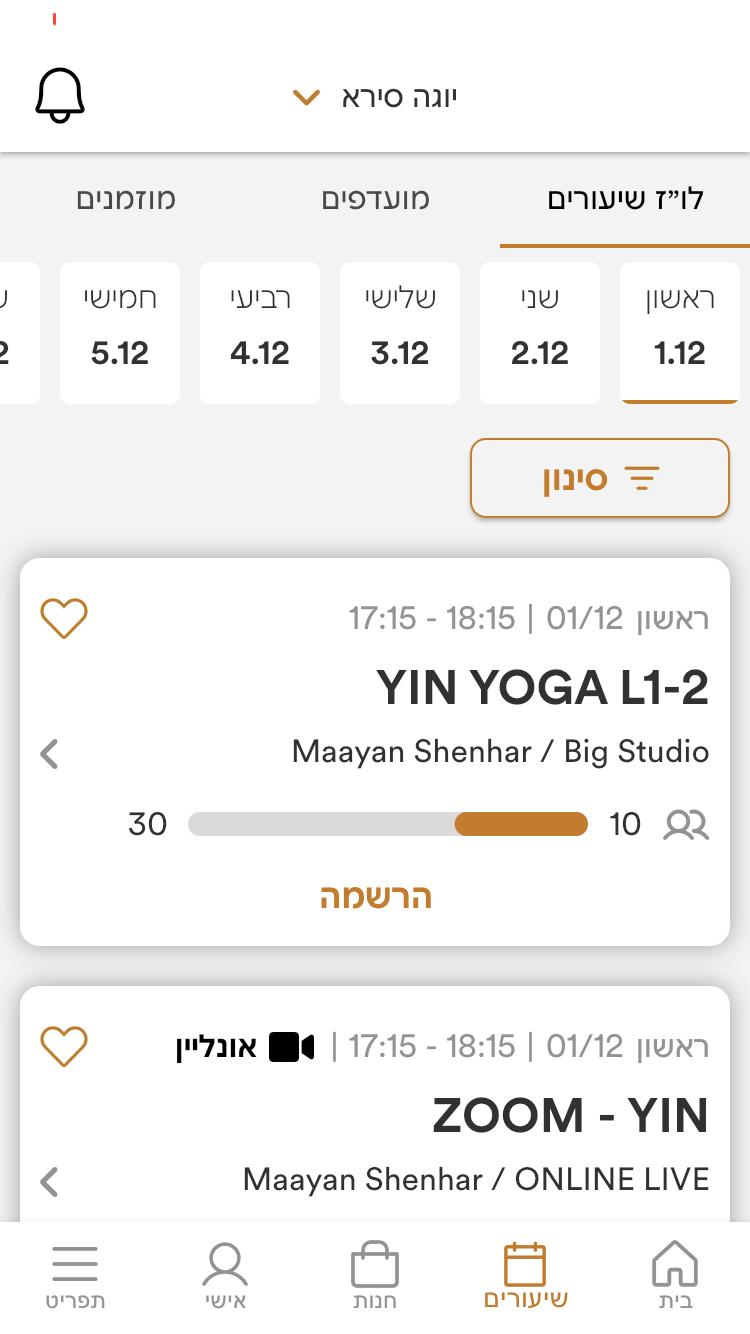Open YIN YOGA L1-2 details chevron
The image size is (750, 1334).
tap(50, 753)
